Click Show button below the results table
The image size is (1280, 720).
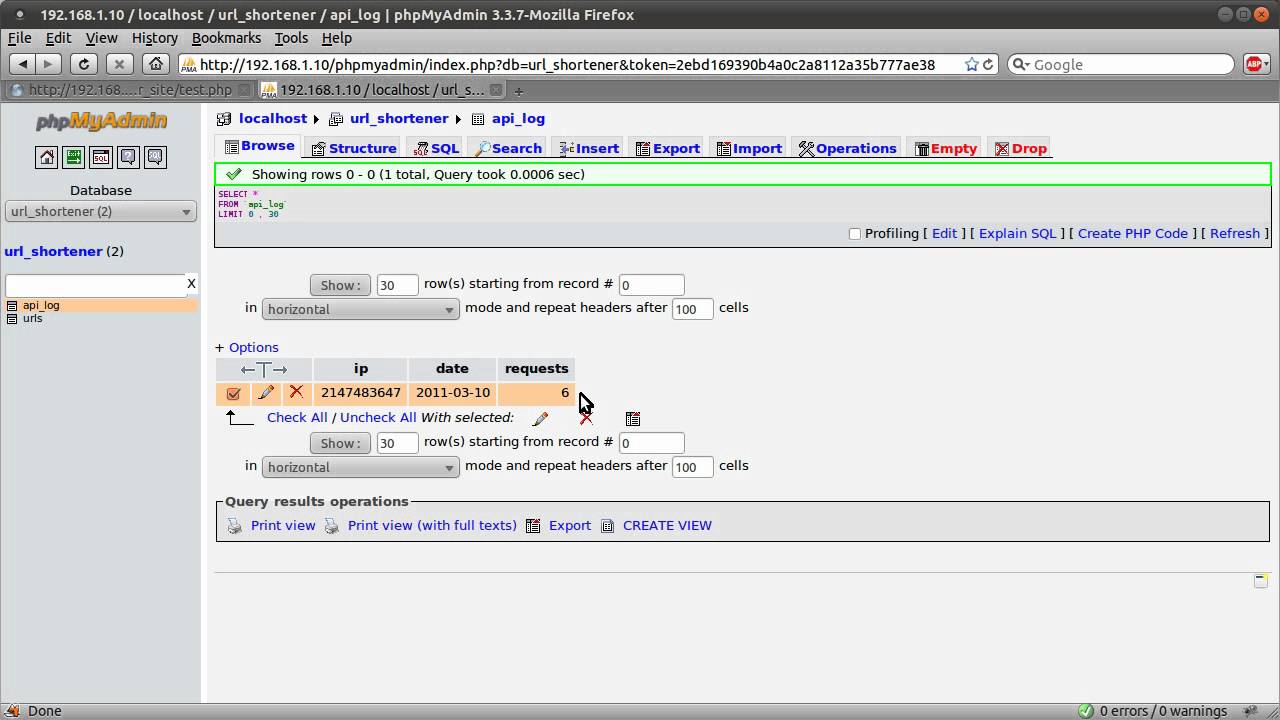pyautogui.click(x=340, y=443)
